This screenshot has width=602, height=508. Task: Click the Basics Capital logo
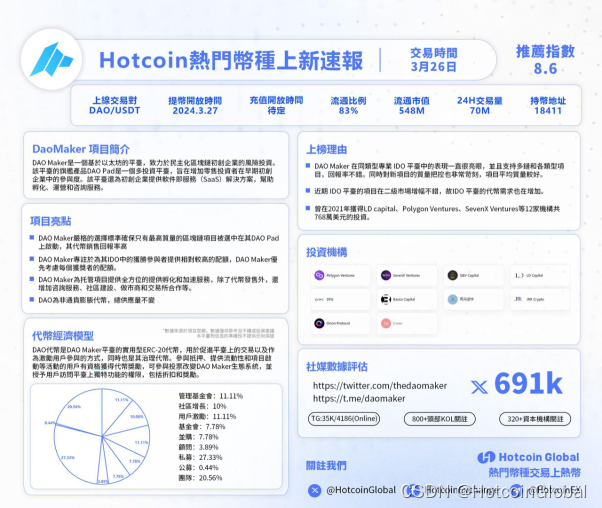386,300
